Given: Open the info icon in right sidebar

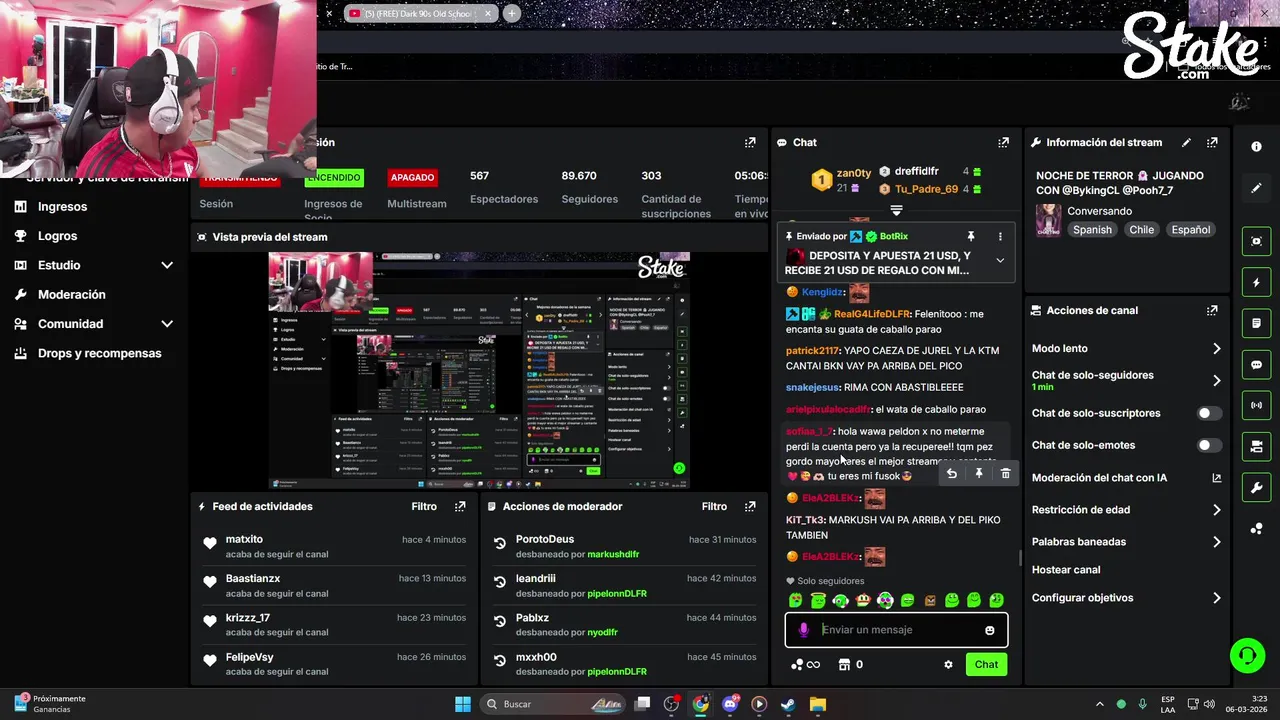Looking at the screenshot, I should click(x=1257, y=147).
